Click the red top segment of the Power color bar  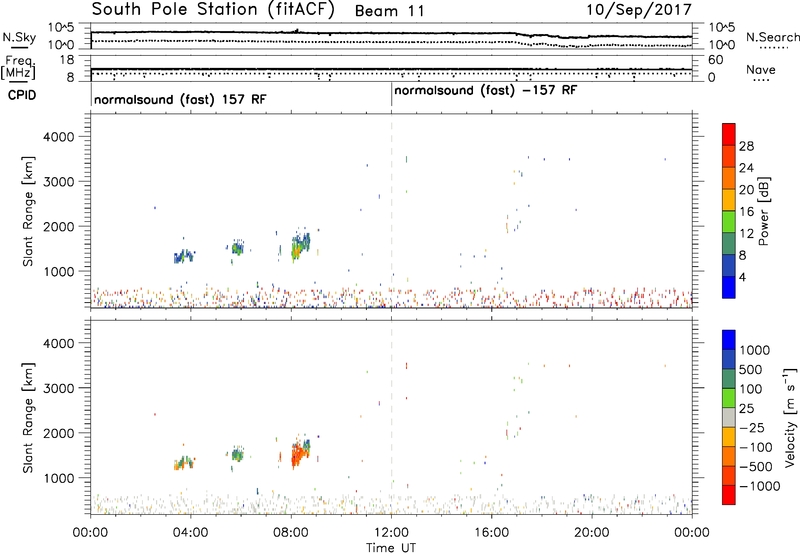click(729, 135)
